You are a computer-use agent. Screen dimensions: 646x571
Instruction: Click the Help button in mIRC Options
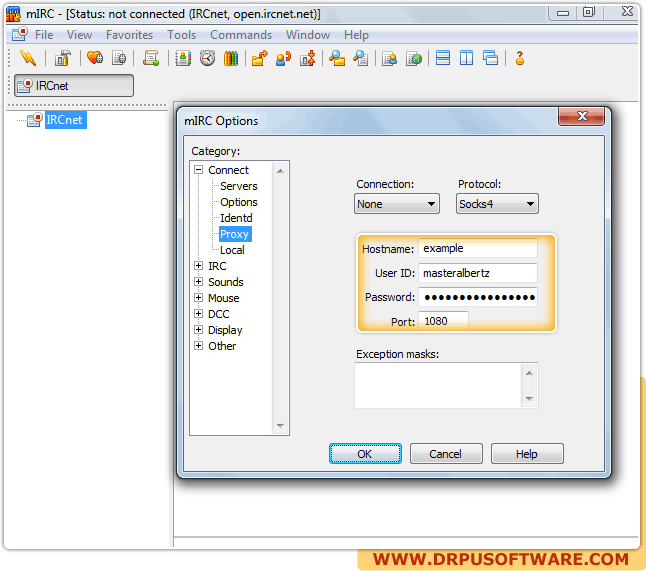(527, 454)
